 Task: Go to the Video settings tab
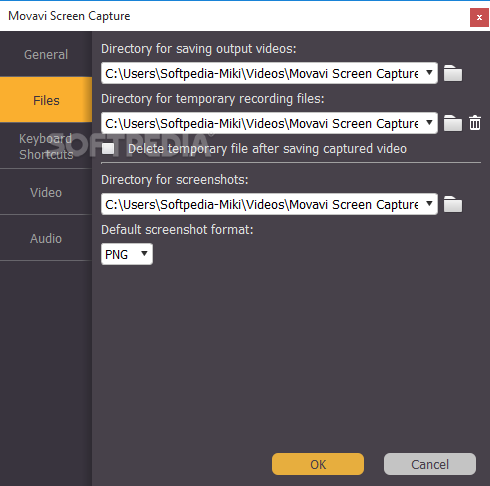(46, 192)
